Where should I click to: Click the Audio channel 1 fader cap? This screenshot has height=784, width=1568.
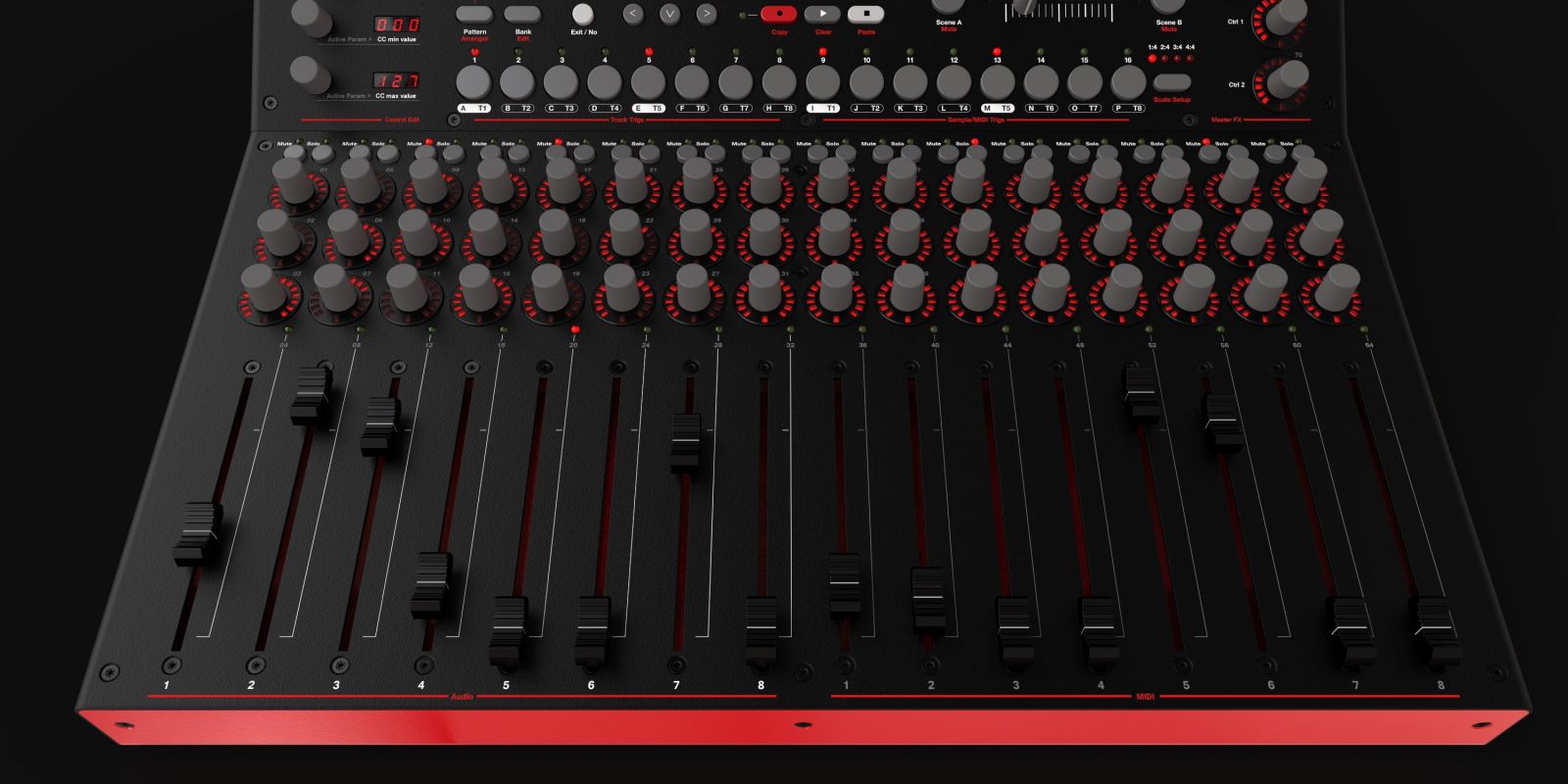coord(198,534)
